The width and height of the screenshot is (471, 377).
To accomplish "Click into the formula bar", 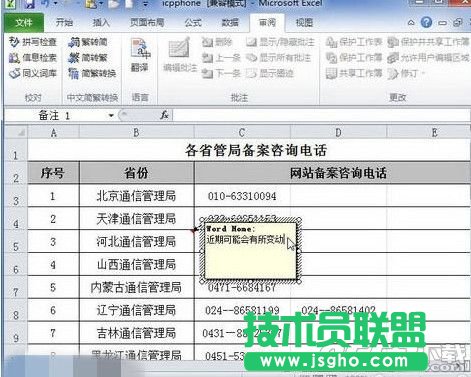I will 321,115.
